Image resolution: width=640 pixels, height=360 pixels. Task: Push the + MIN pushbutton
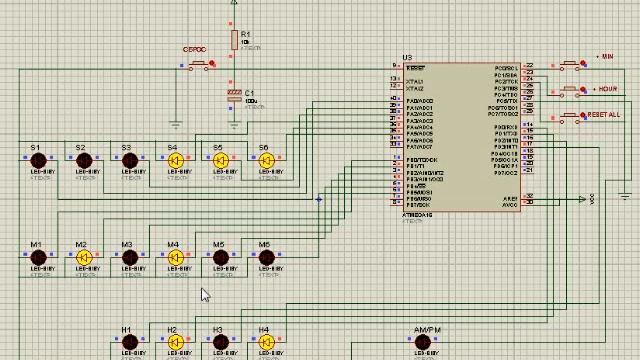coord(570,65)
